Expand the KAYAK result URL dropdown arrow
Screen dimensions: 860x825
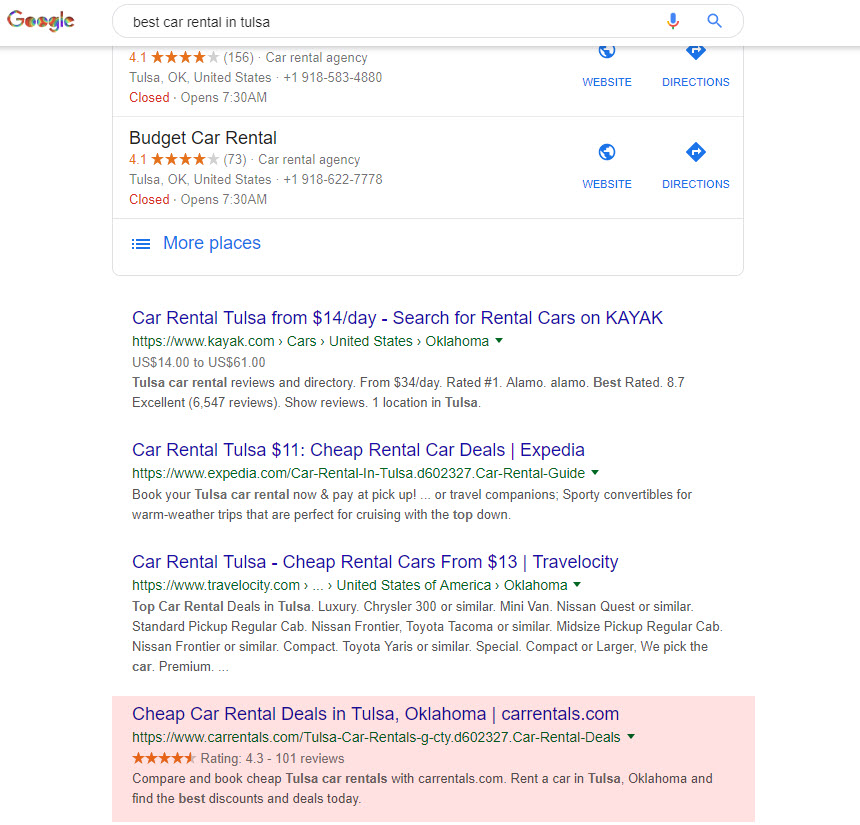(x=499, y=341)
